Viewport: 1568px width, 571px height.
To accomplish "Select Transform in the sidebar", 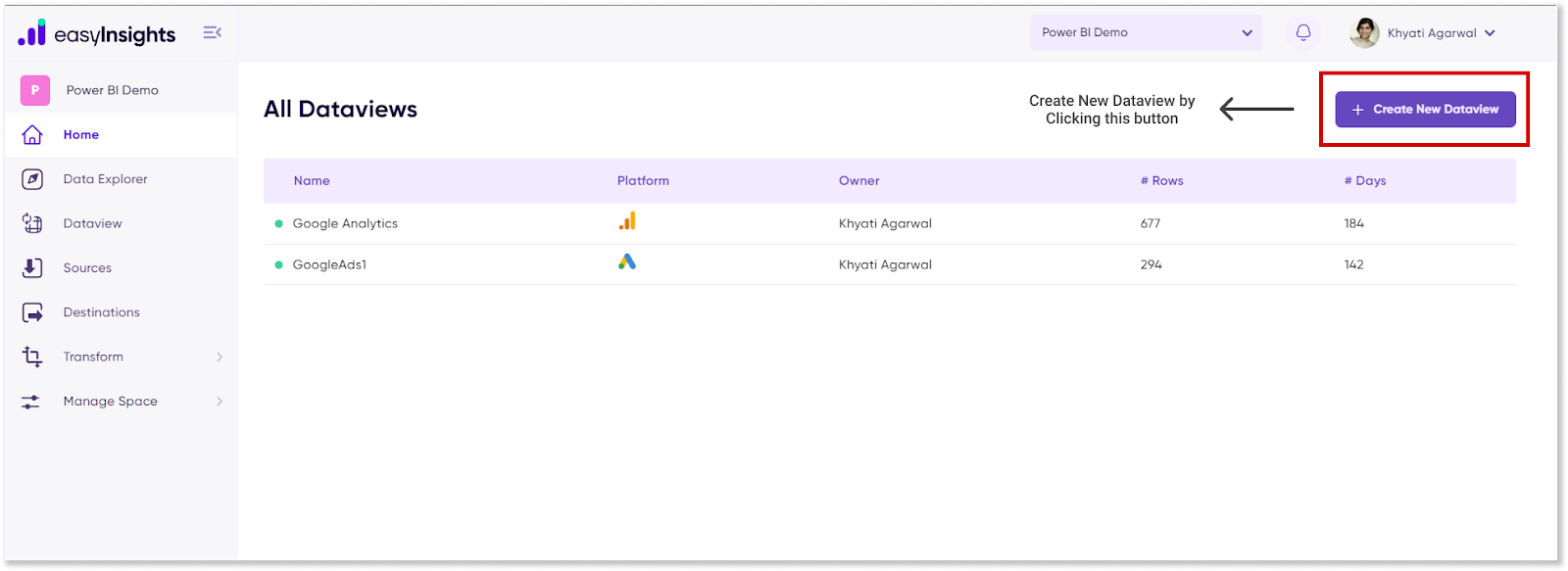I will pyautogui.click(x=121, y=357).
